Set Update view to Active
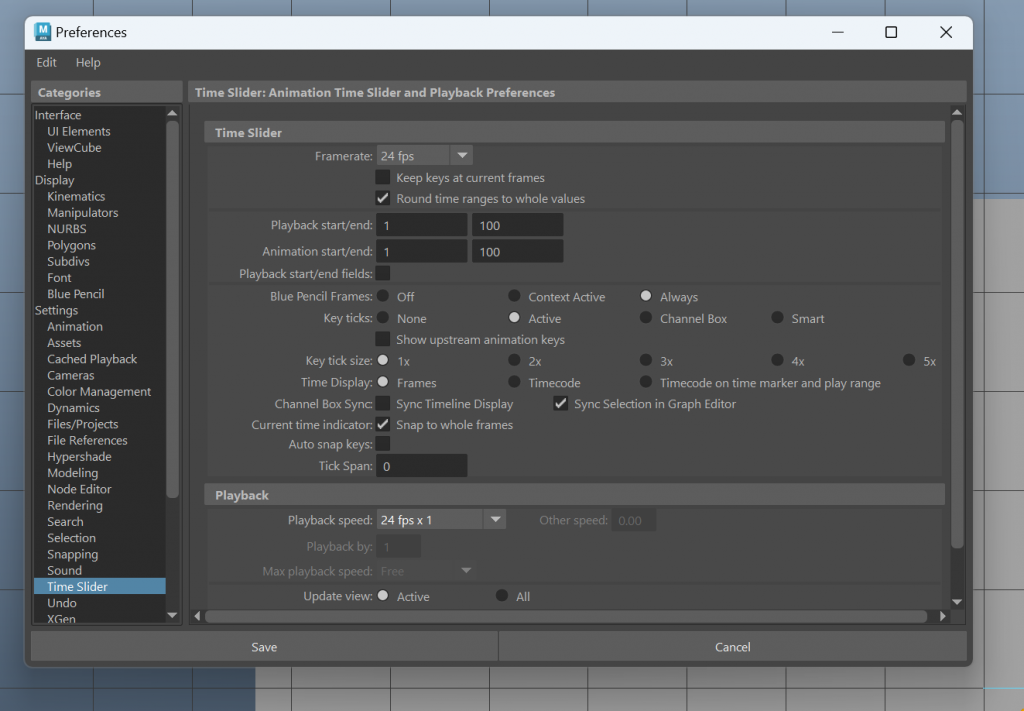1024x711 pixels. (x=383, y=596)
